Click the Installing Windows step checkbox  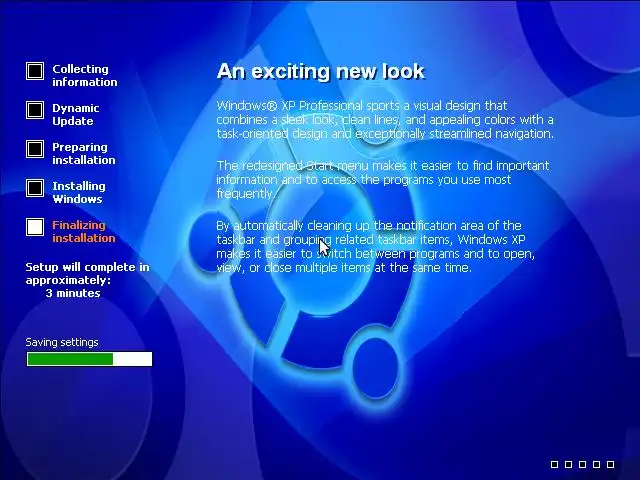[35, 188]
